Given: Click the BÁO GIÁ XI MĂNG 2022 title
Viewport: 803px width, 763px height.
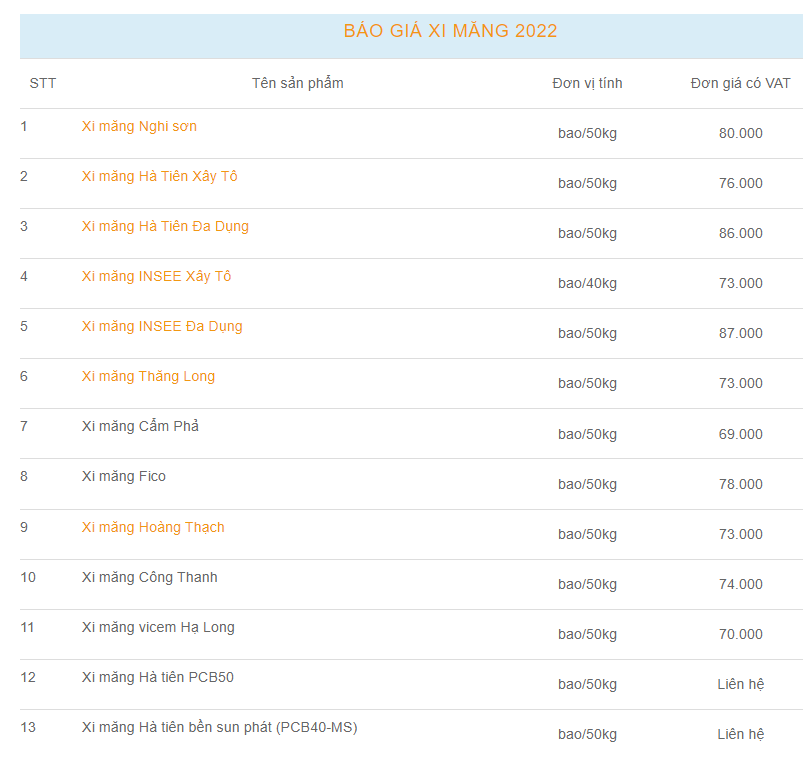Looking at the screenshot, I should coord(450,31).
